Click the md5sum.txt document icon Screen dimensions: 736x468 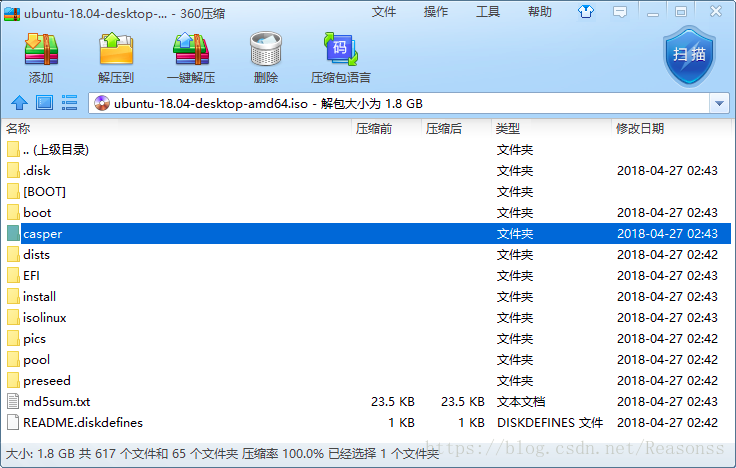click(14, 401)
